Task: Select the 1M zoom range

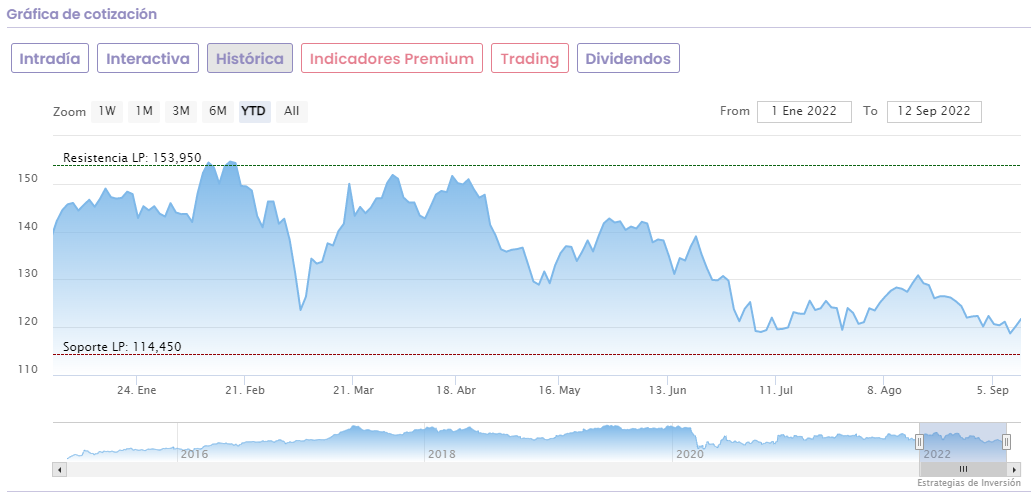Action: [x=144, y=111]
